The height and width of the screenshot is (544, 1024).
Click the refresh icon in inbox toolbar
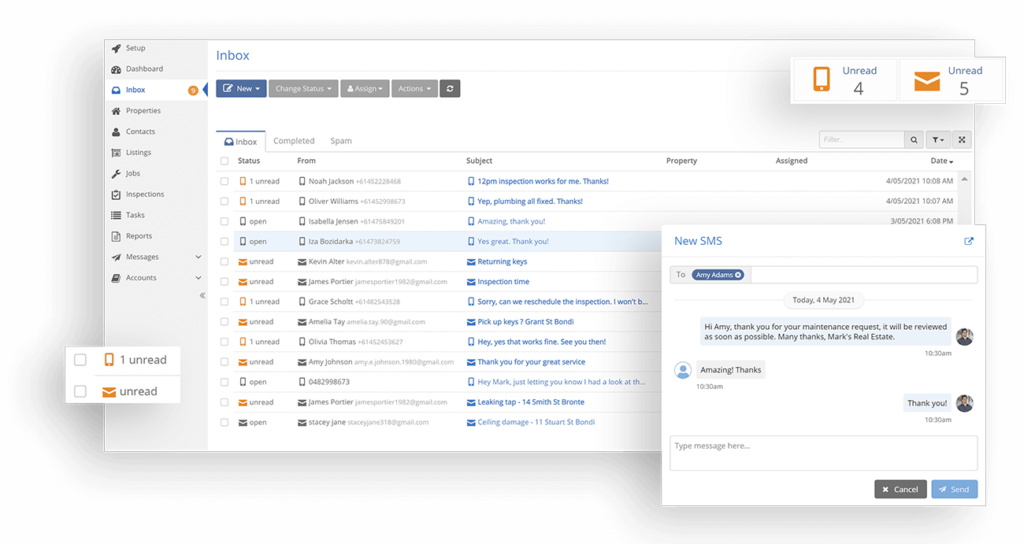click(x=450, y=89)
